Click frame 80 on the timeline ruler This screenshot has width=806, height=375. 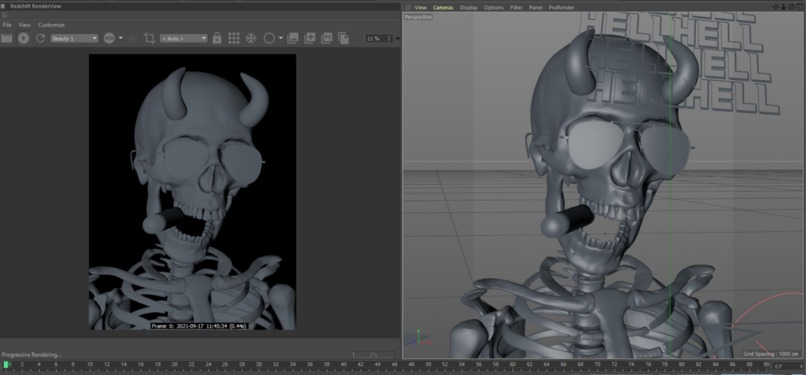point(682,365)
